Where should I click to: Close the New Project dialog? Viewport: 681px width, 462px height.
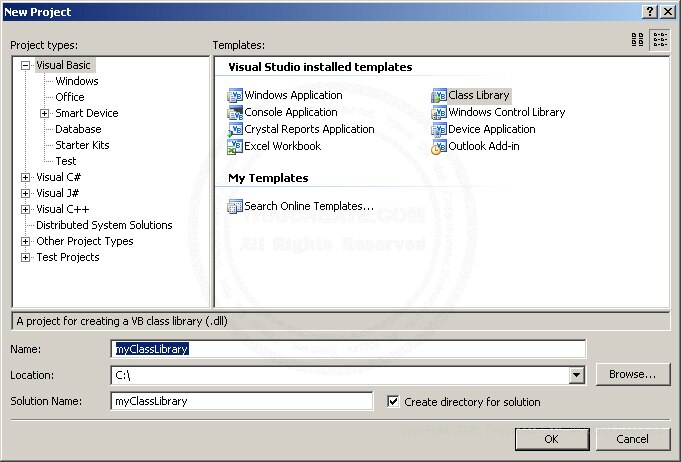pos(668,12)
